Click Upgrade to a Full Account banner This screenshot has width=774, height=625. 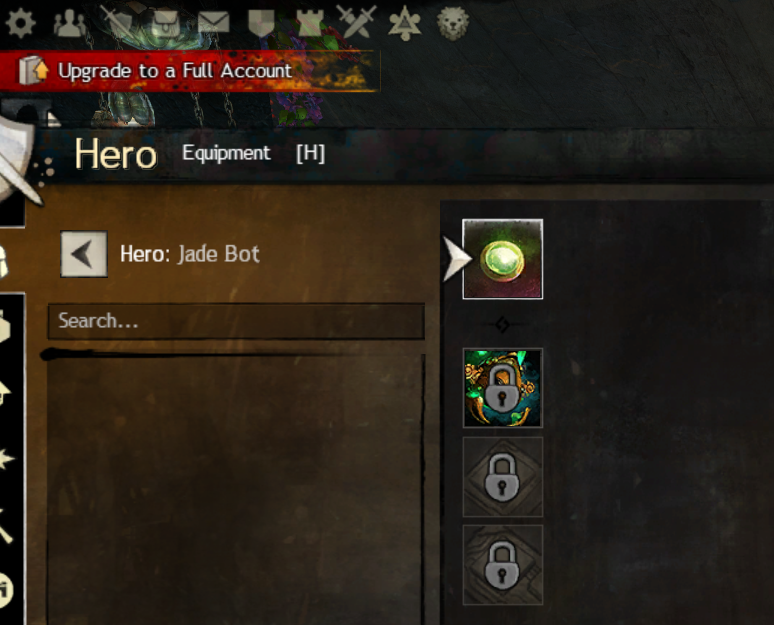tap(190, 71)
